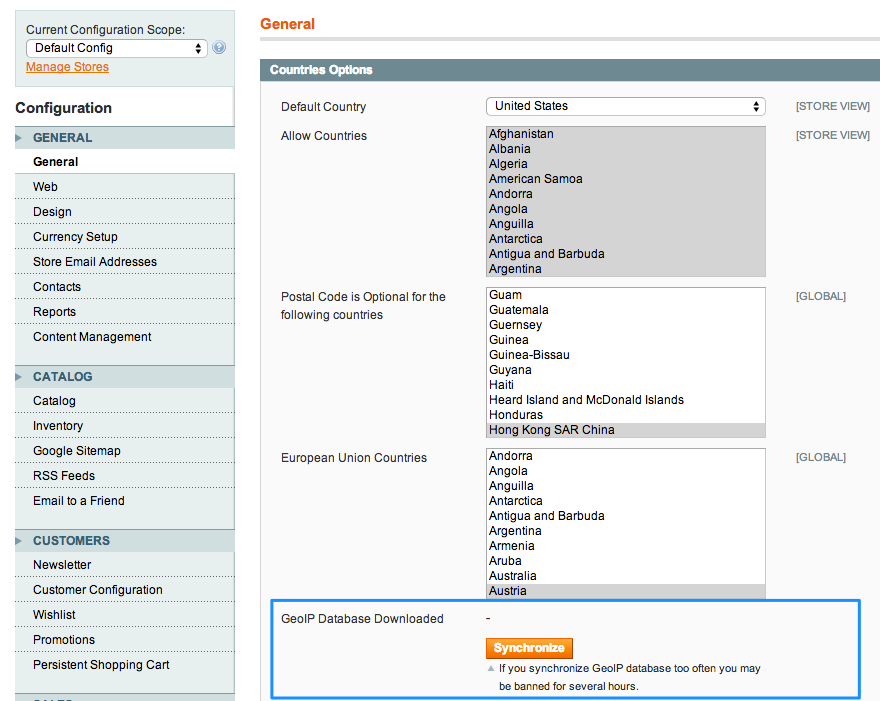The height and width of the screenshot is (701, 880).
Task: Select Honduras in the Postal Code Optional list
Action: tap(625, 415)
